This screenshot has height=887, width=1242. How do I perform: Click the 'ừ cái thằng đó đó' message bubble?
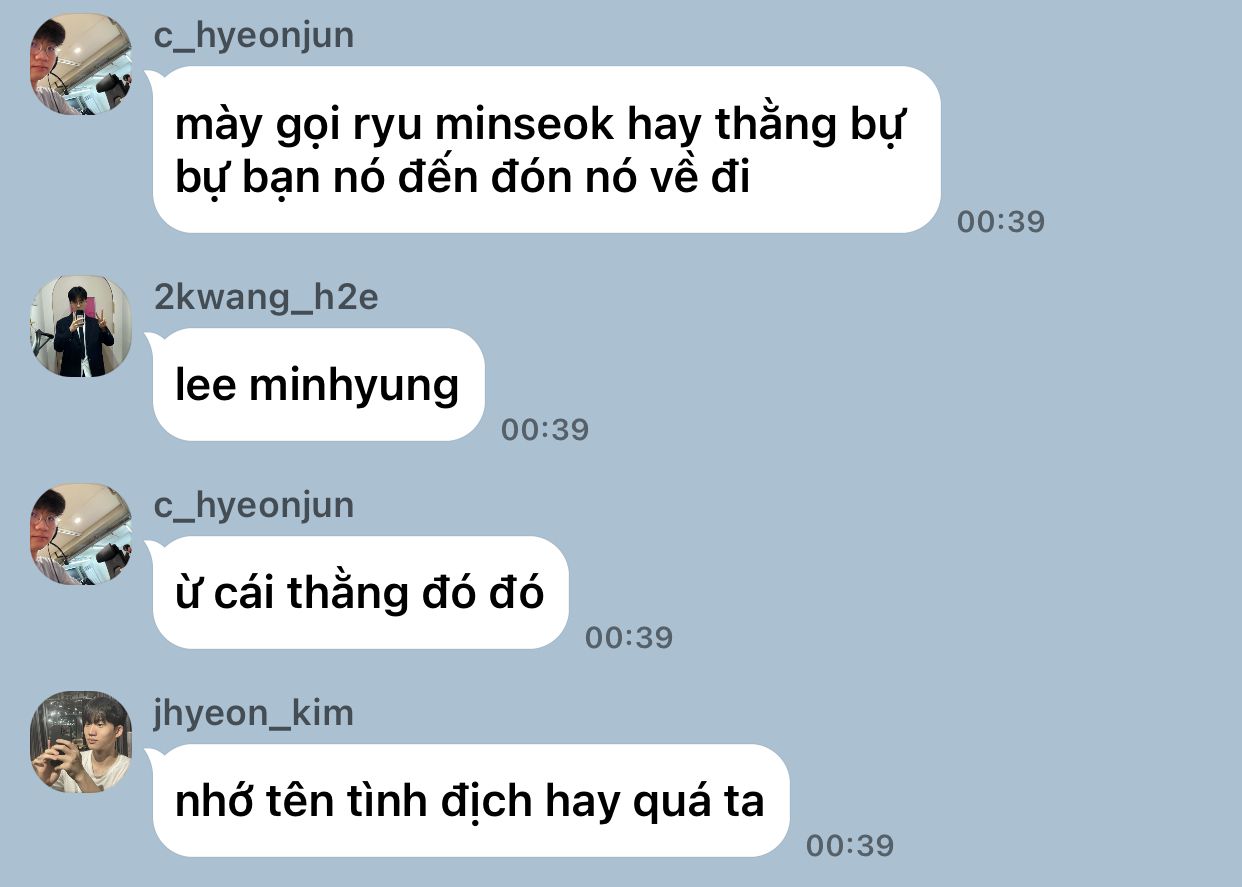point(361,593)
